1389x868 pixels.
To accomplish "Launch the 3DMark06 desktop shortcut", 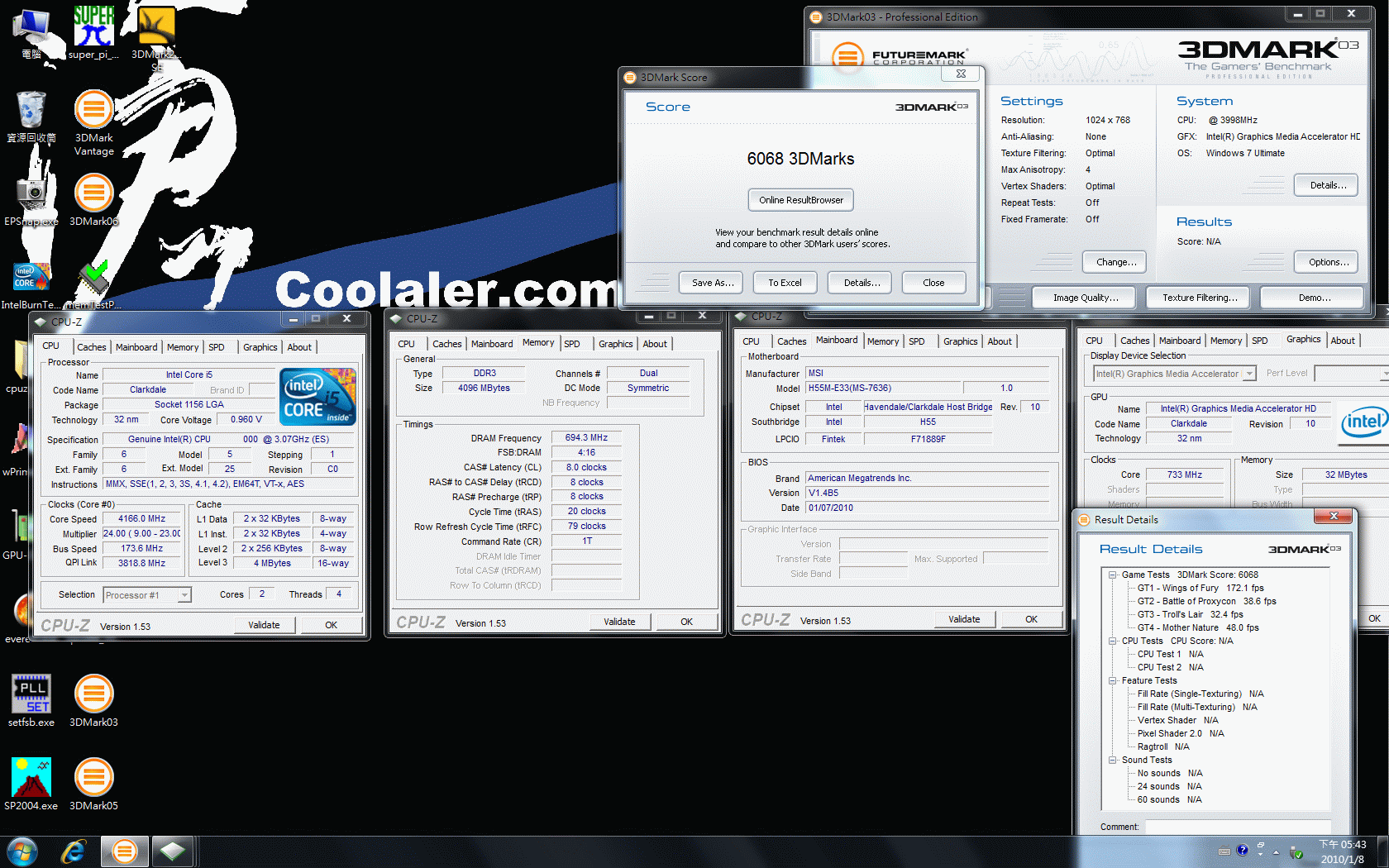I will coord(94,200).
